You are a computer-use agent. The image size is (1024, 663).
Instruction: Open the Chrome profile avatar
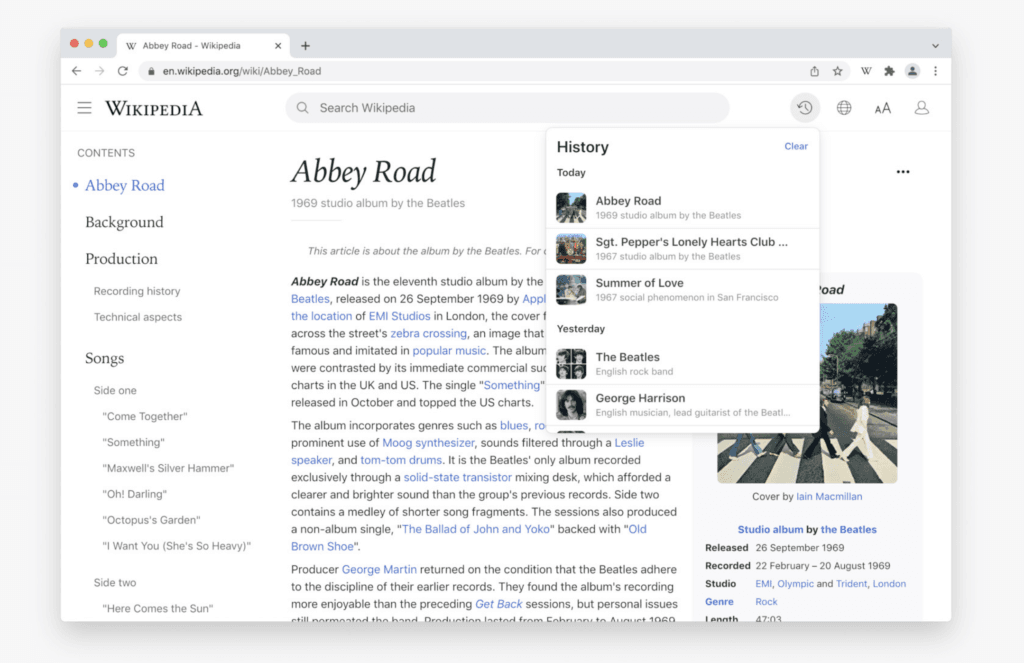(x=912, y=71)
